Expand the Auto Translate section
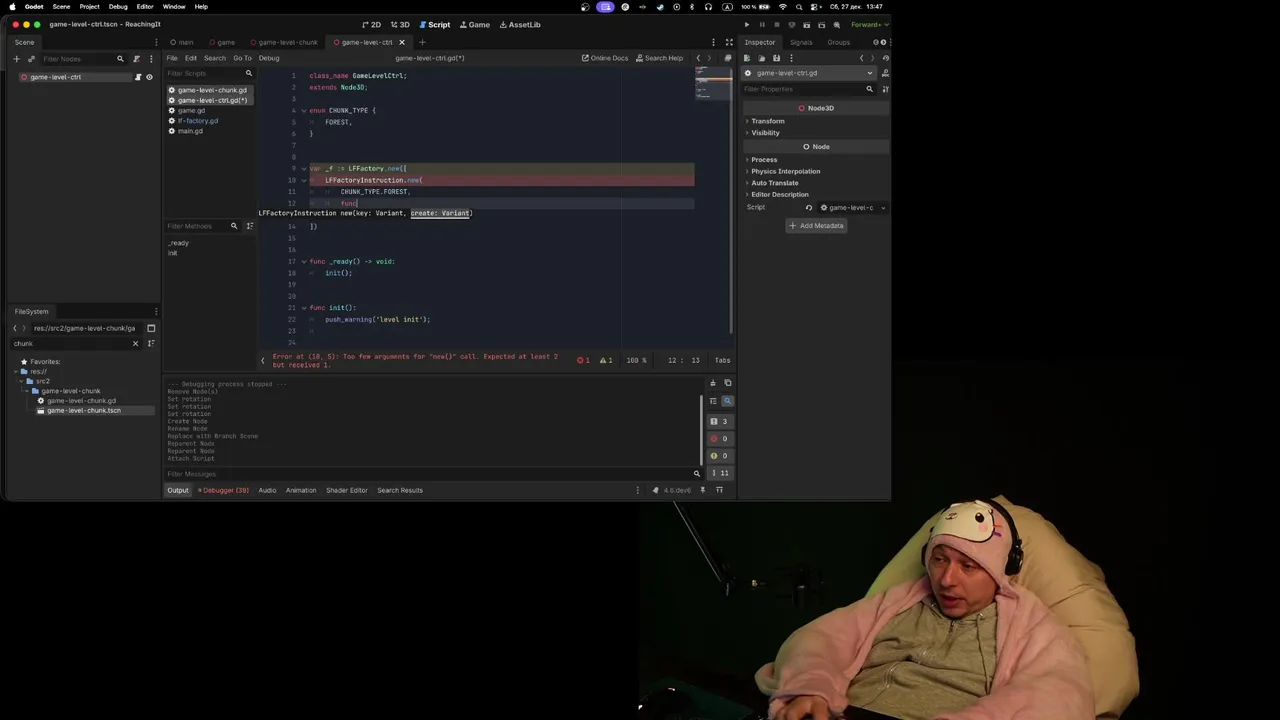1280x720 pixels. tap(774, 183)
